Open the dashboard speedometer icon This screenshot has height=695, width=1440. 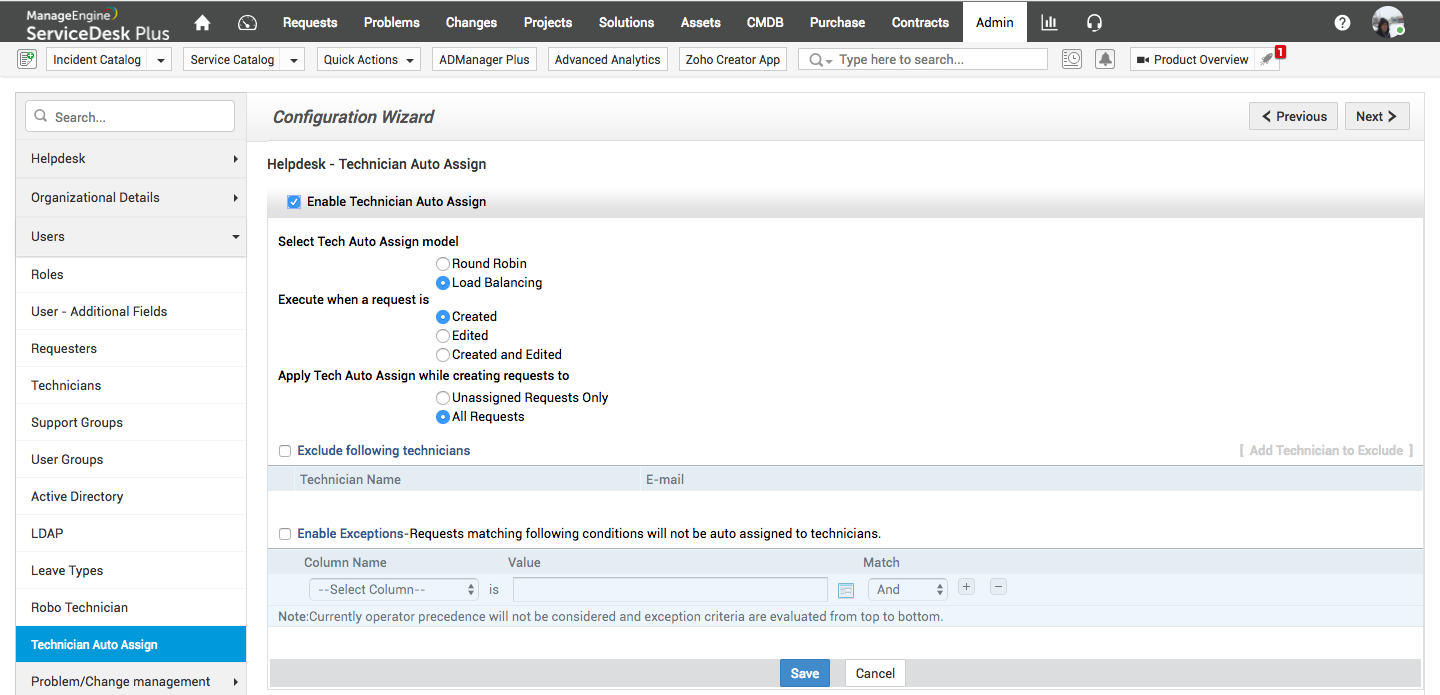(x=247, y=22)
